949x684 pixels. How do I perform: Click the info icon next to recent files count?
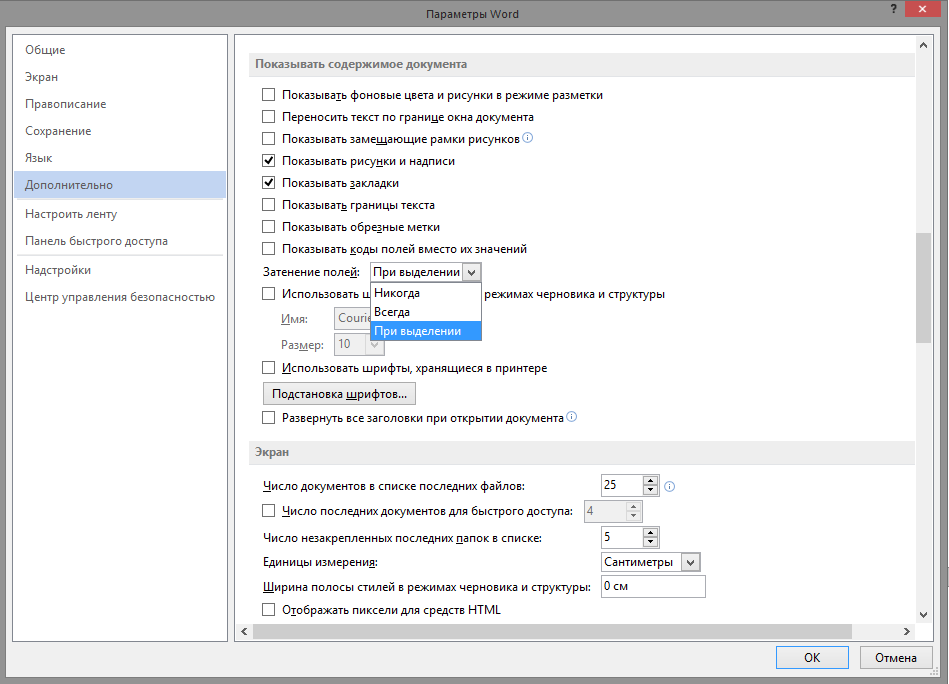pos(669,486)
